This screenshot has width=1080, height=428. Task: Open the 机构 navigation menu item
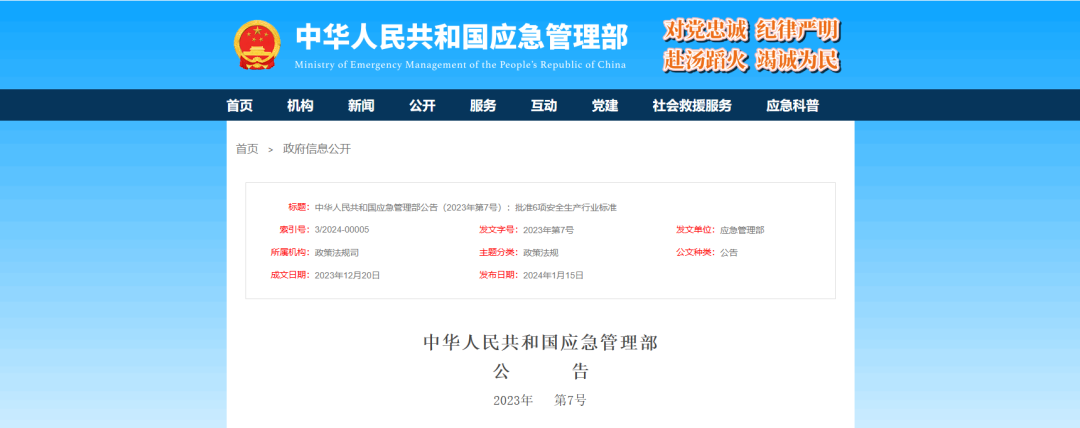tap(300, 105)
